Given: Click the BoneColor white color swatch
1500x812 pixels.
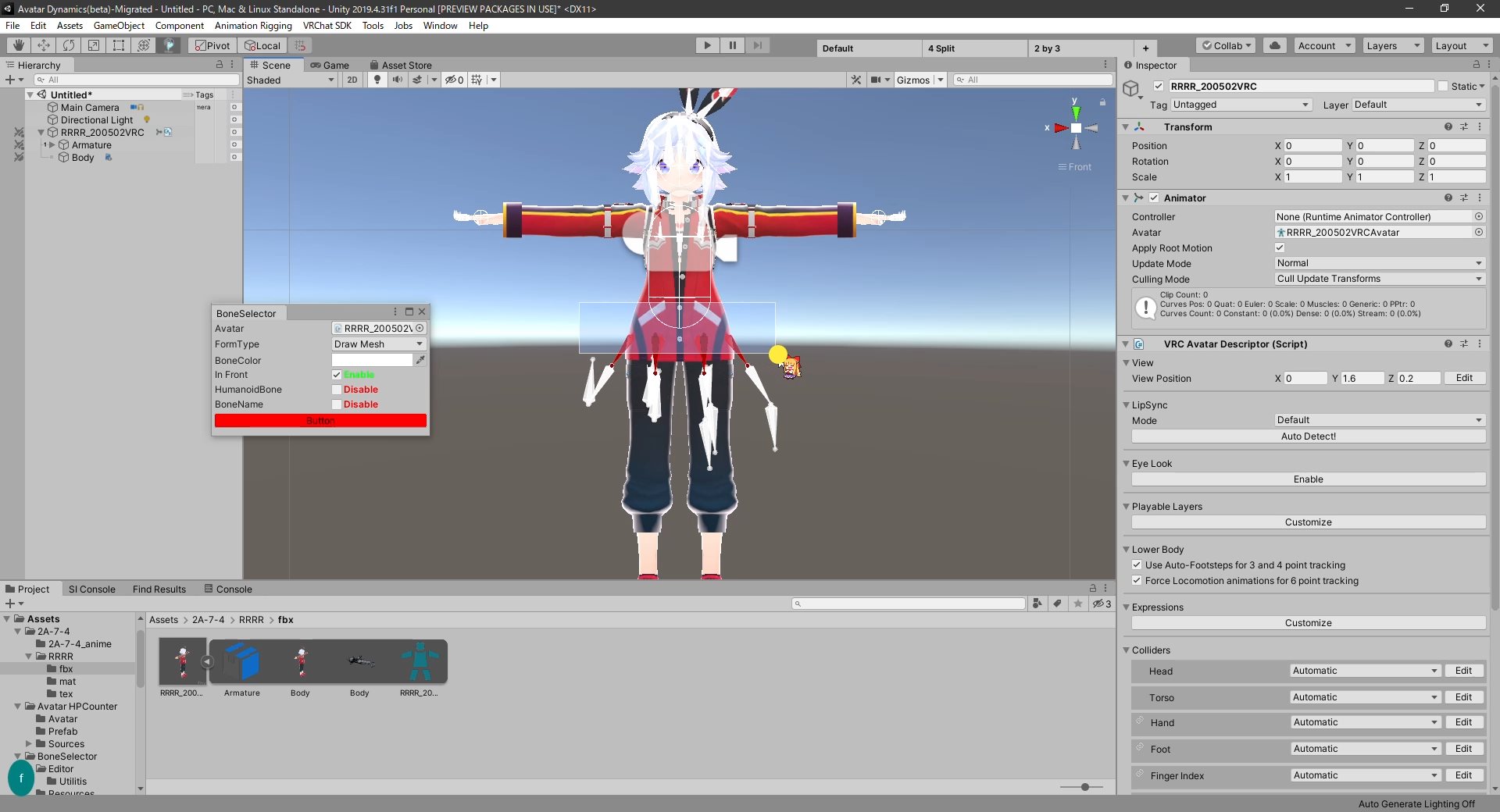Looking at the screenshot, I should click(x=372, y=360).
